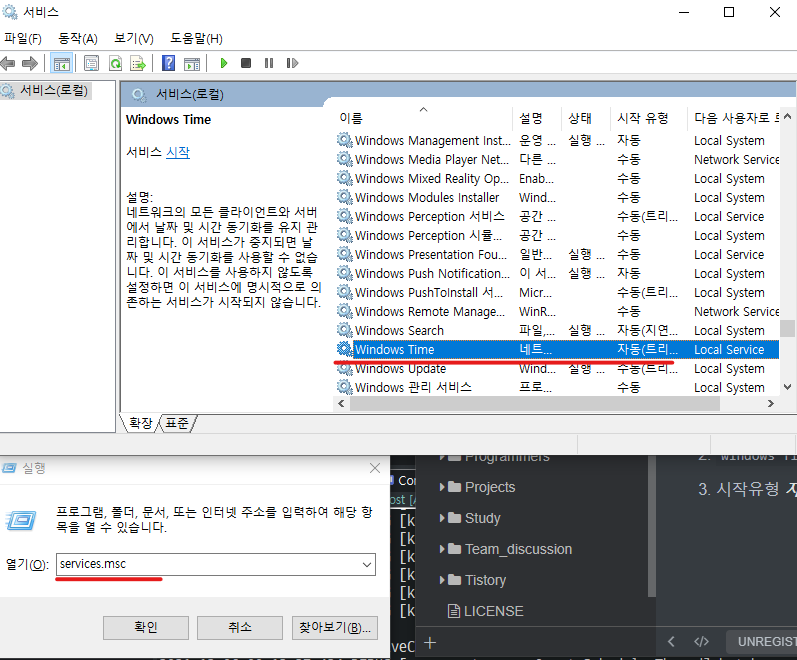Click the 취소 button in Run dialog
Screen dimensions: 797x660
240,627
